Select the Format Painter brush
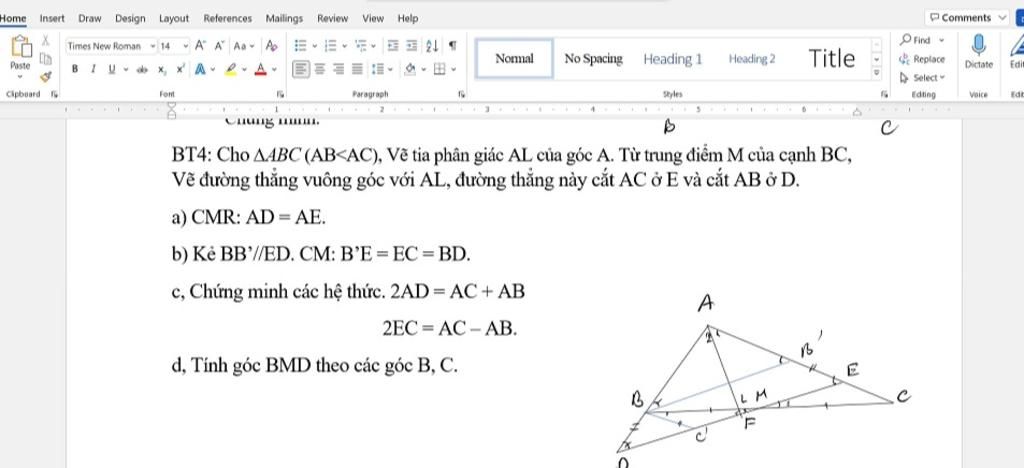This screenshot has height=468, width=1024. tap(46, 76)
